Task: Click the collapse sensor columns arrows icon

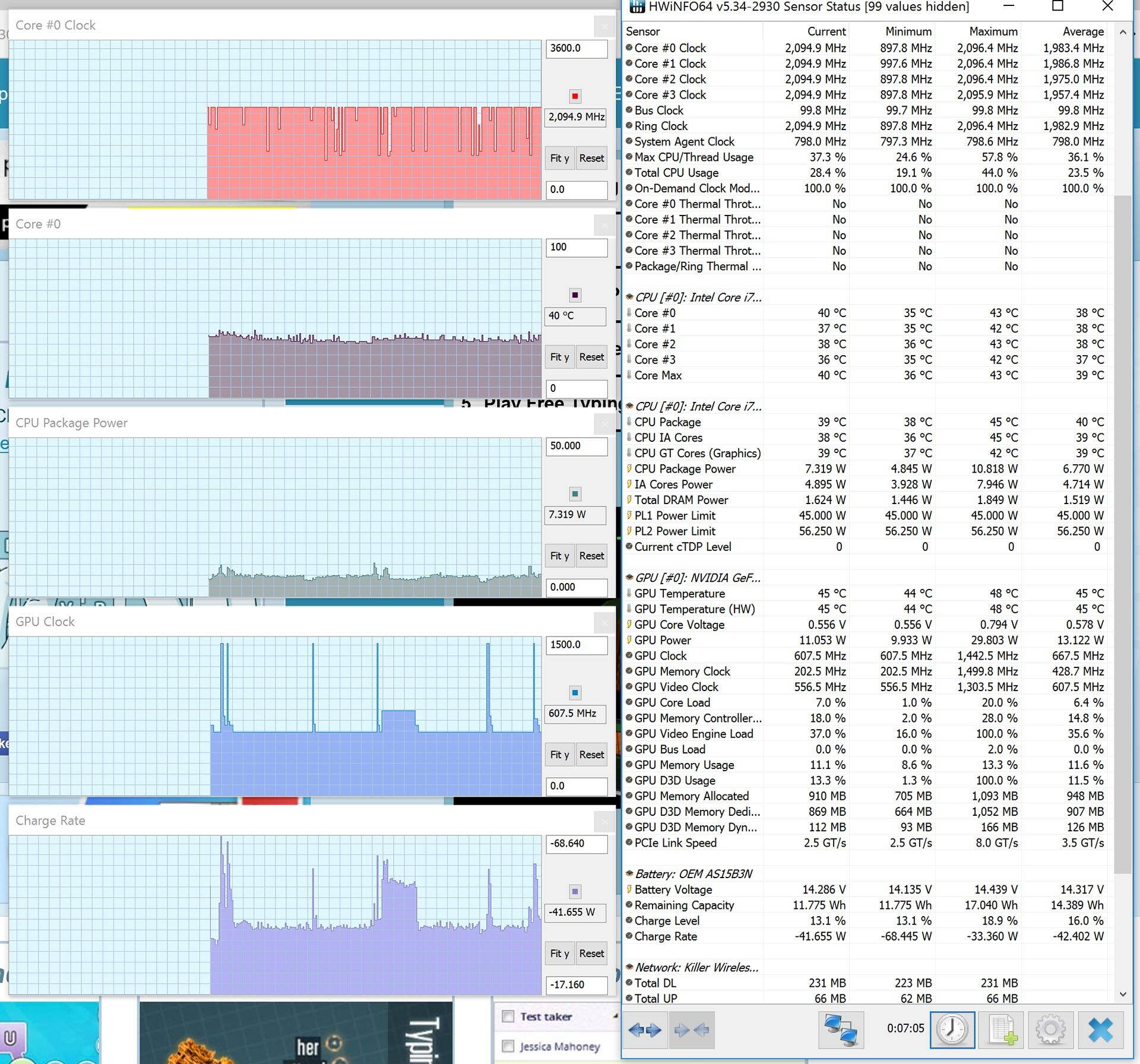Action: (x=691, y=1030)
